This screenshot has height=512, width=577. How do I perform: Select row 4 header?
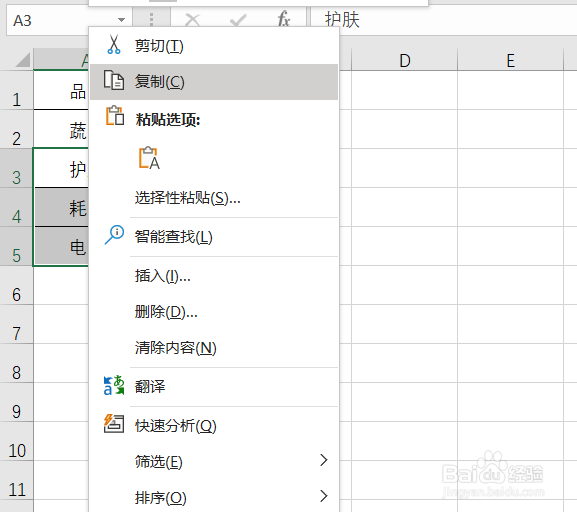pyautogui.click(x=17, y=208)
